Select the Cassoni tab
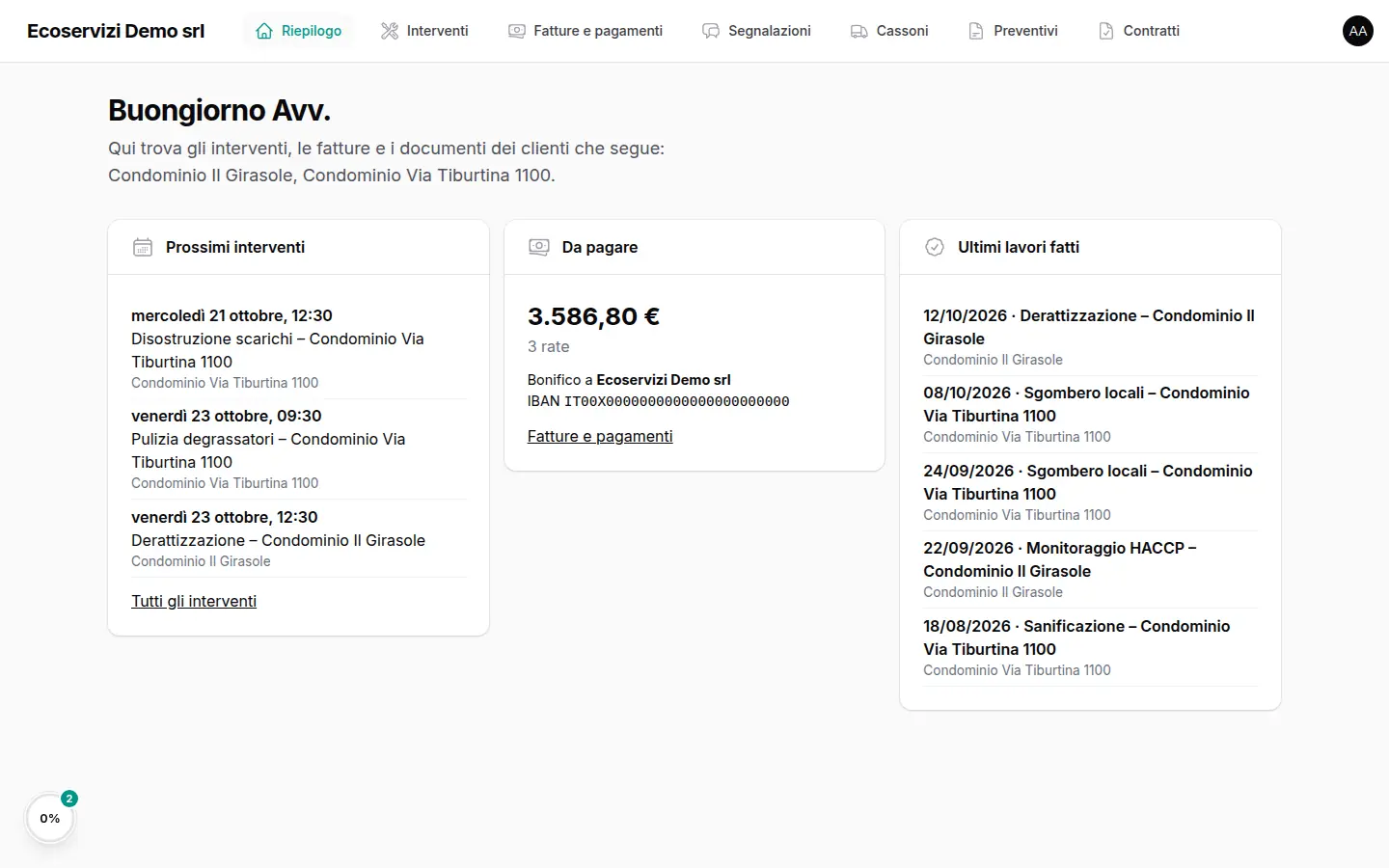1389x868 pixels. pos(889,31)
